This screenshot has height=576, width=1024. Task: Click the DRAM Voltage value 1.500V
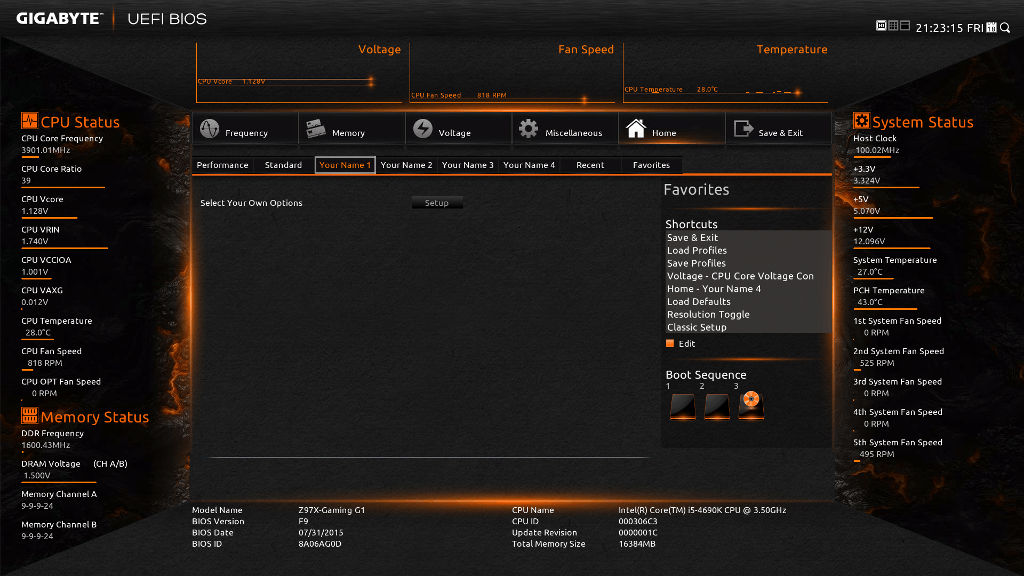tap(37, 476)
